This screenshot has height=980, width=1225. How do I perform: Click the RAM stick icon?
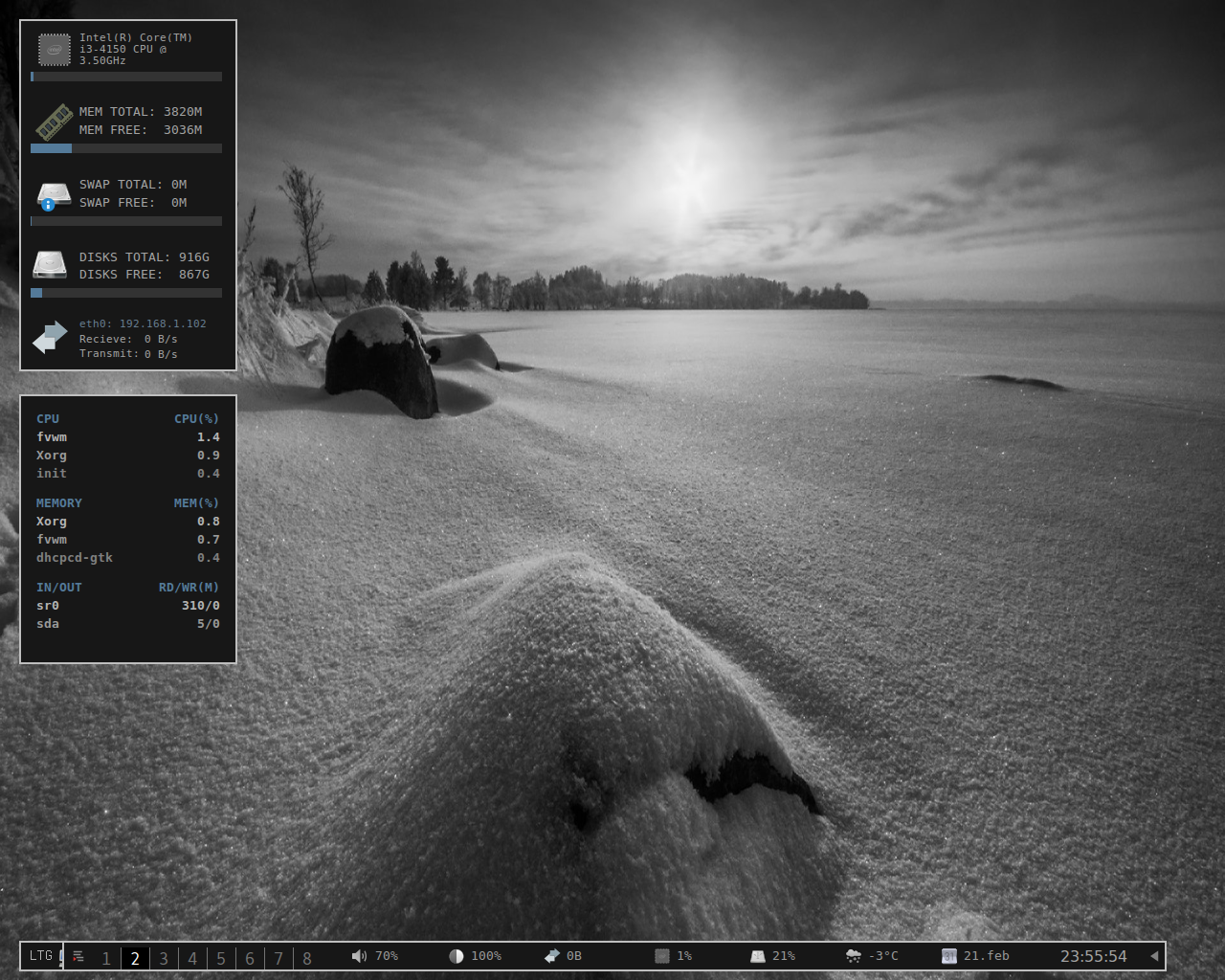55,122
